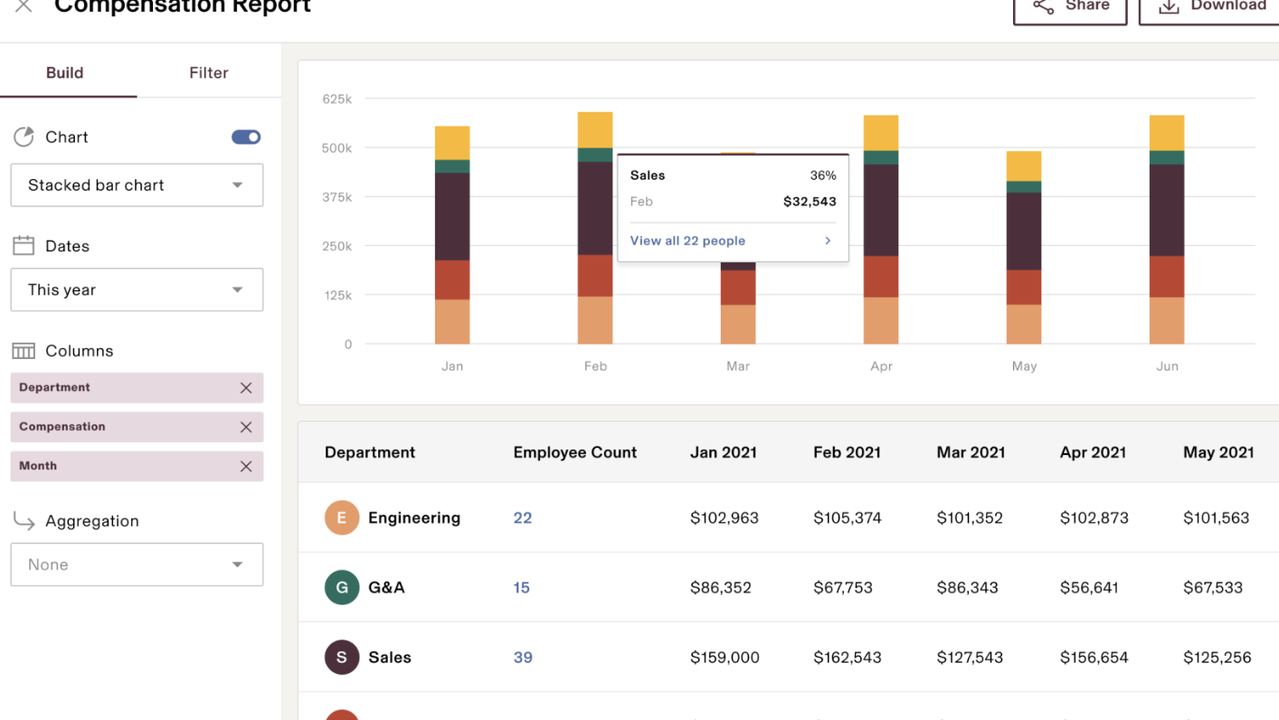Image resolution: width=1279 pixels, height=720 pixels.
Task: Click the dark Sales department avatar
Action: [x=341, y=657]
